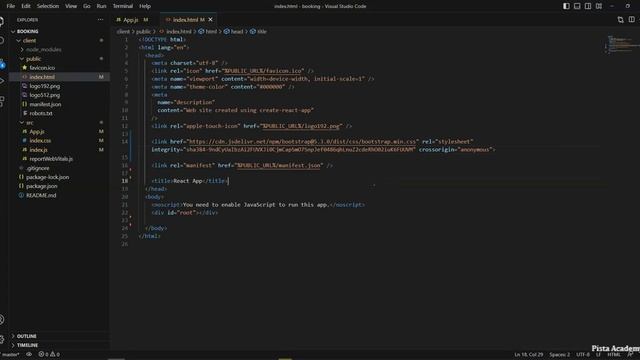This screenshot has height=360, width=640.
Task: Open the Customize Layout icon
Action: coord(599,6)
